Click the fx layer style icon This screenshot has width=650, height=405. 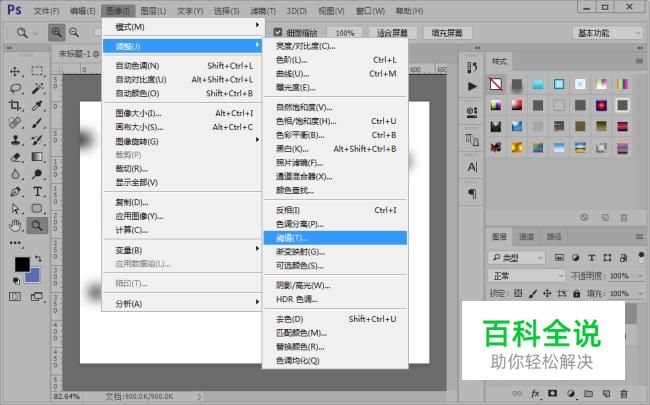pos(535,393)
